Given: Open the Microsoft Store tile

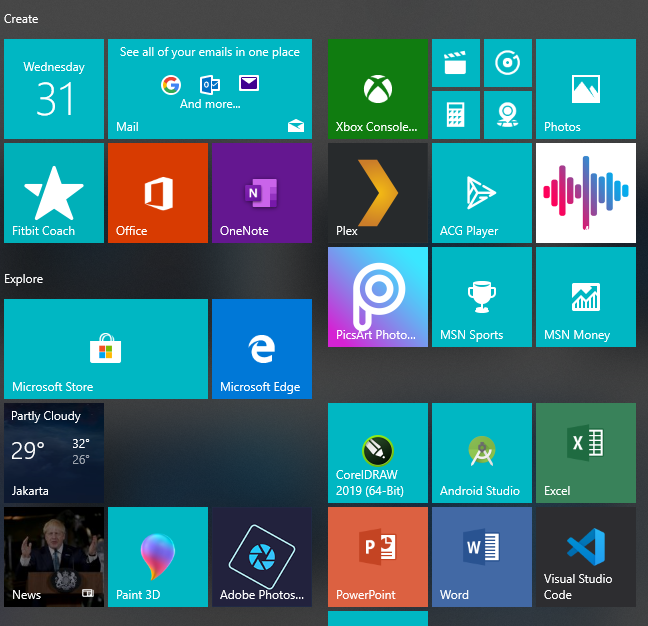Looking at the screenshot, I should [106, 349].
